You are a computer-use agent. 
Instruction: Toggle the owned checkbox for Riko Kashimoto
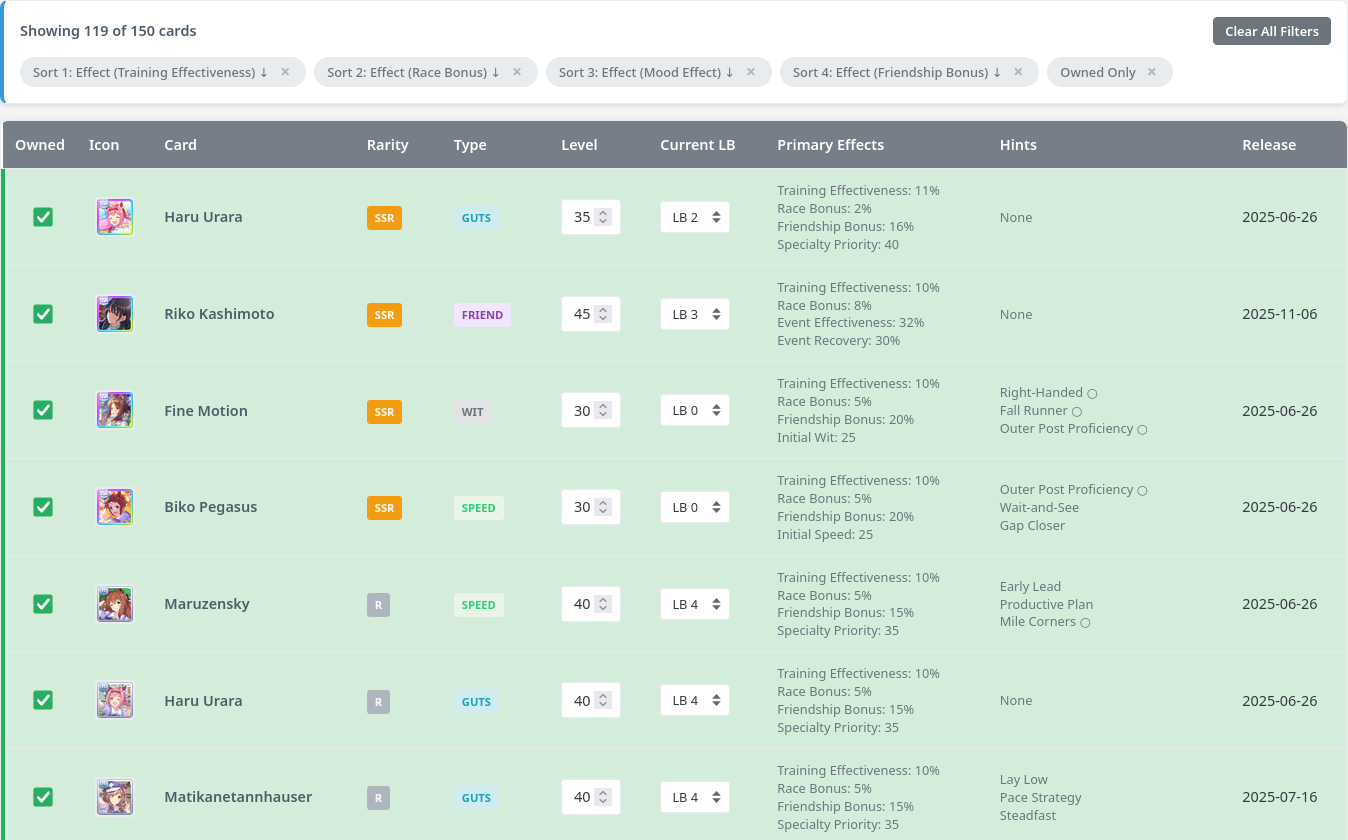coord(43,314)
